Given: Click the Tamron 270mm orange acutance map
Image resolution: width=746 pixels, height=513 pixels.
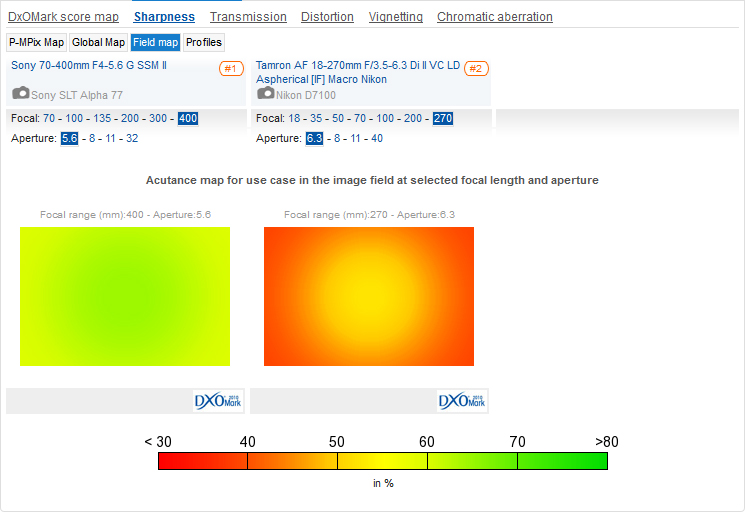Looking at the screenshot, I should click(x=369, y=296).
